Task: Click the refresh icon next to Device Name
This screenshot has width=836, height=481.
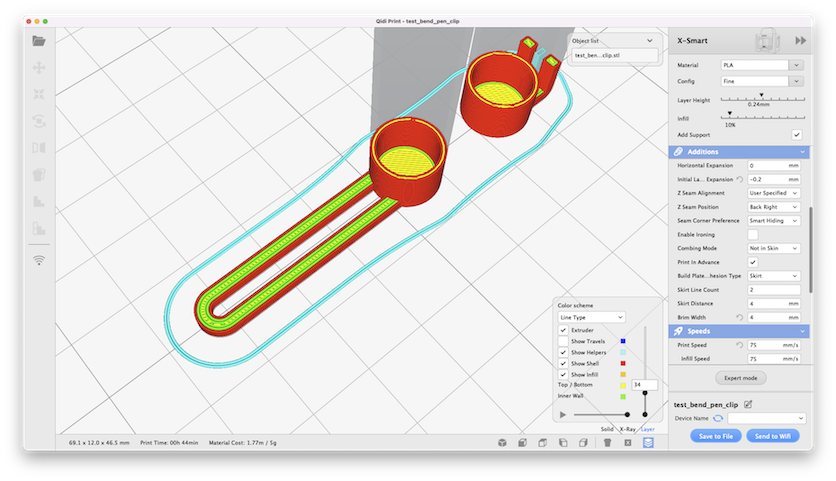Action: tap(718, 418)
